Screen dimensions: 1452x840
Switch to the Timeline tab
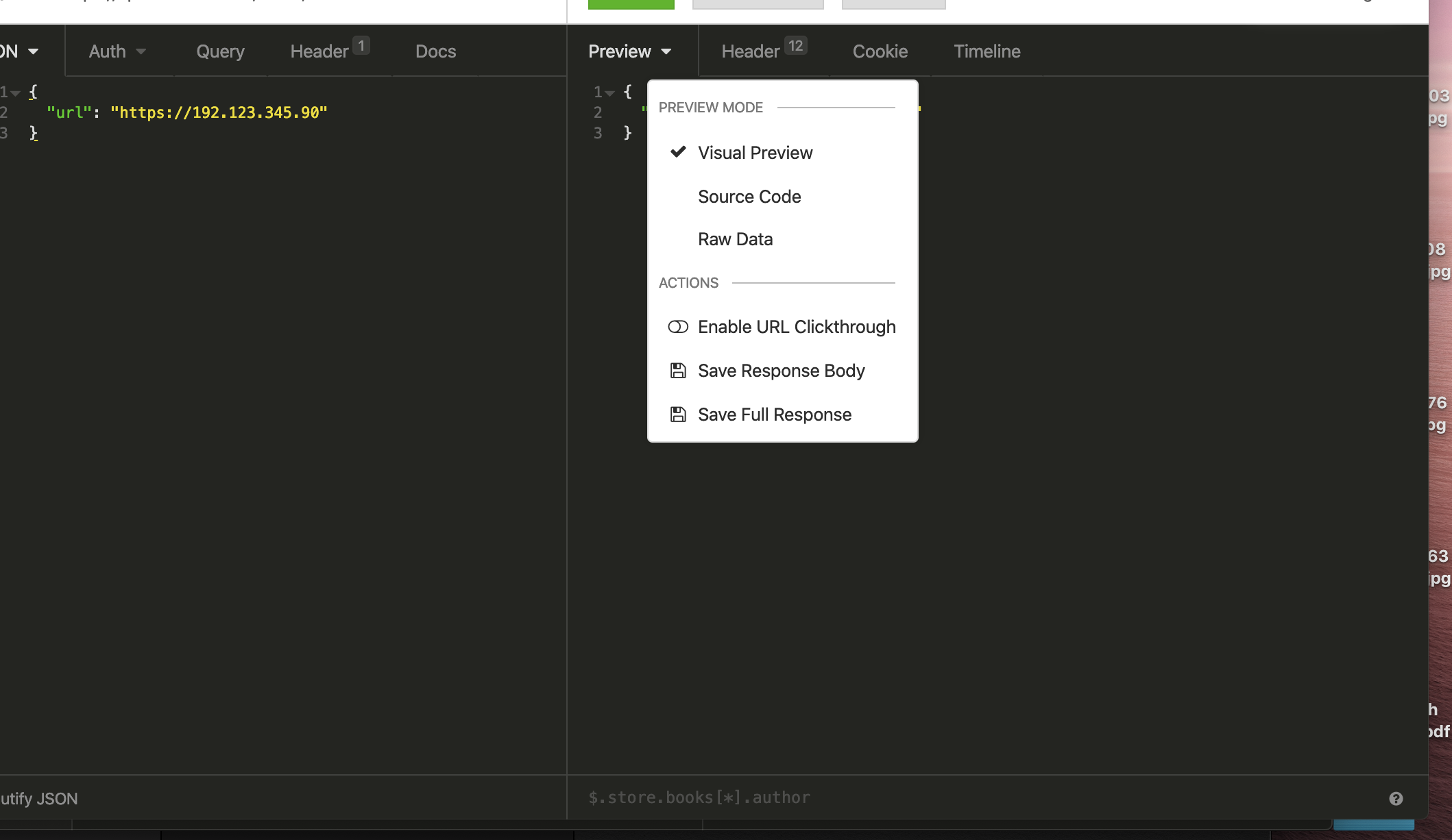[987, 51]
